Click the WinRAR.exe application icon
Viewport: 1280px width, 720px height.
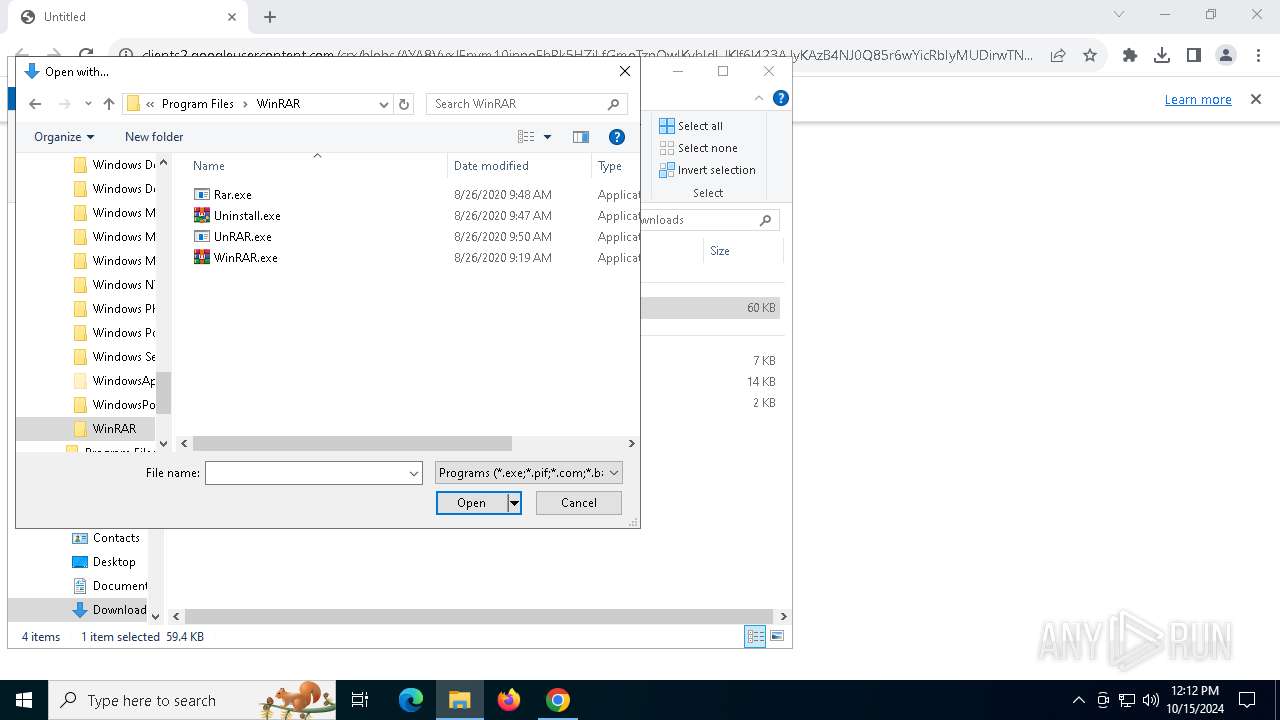(202, 258)
